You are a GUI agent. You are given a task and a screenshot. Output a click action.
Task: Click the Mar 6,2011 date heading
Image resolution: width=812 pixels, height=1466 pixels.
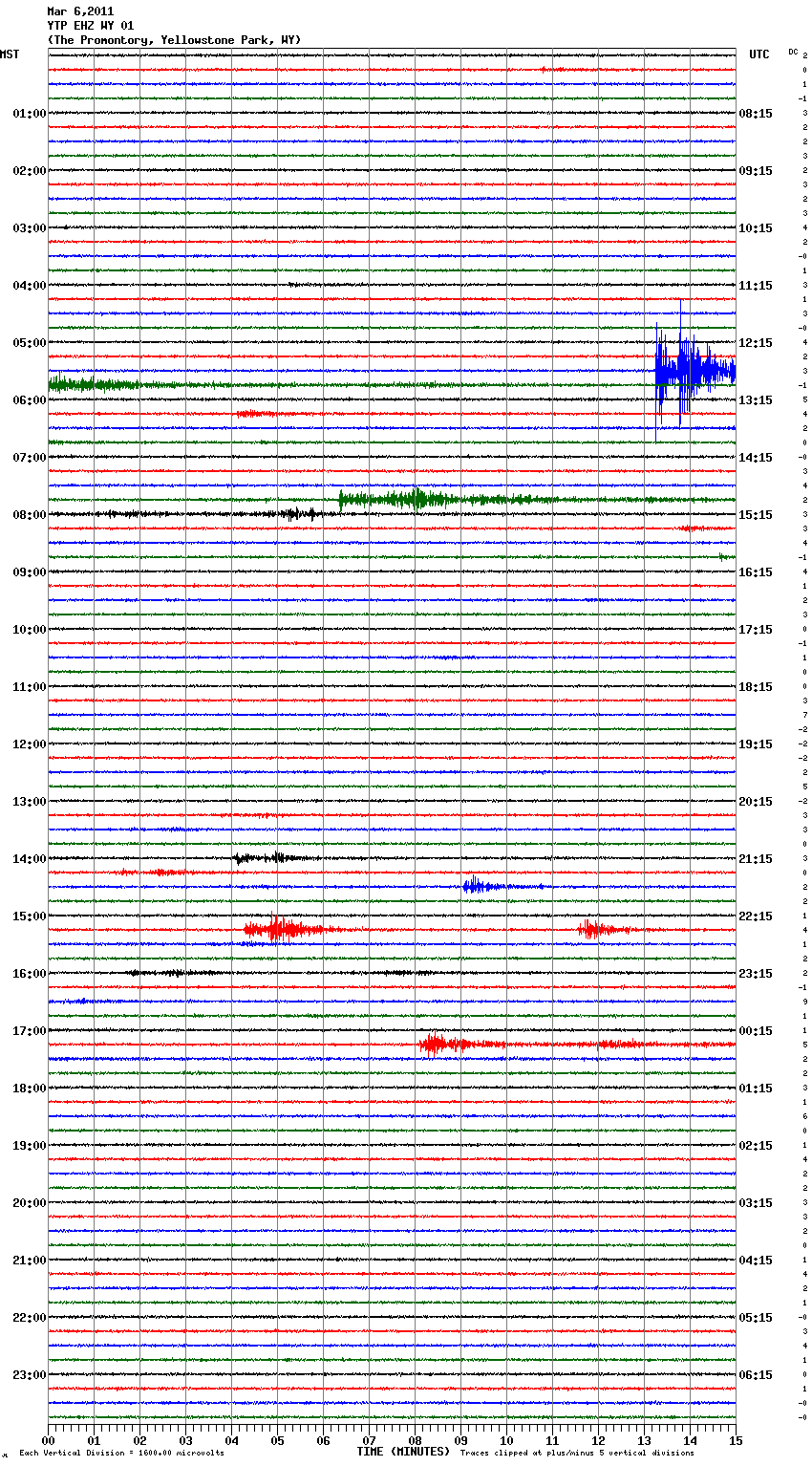(80, 11)
